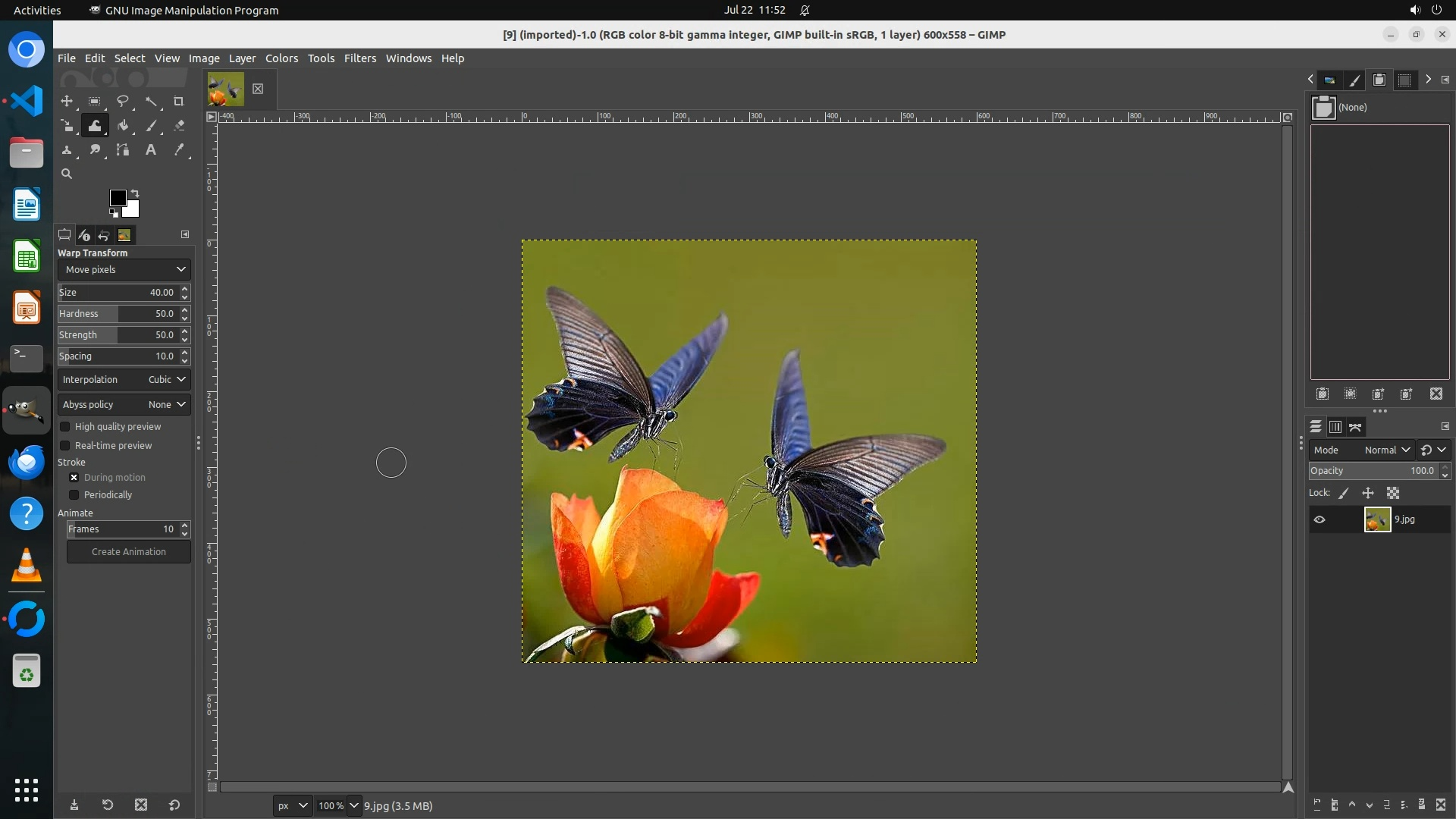Viewport: 1456px width, 819px height.
Task: Toggle the Periodically stroke checkbox
Action: click(74, 495)
